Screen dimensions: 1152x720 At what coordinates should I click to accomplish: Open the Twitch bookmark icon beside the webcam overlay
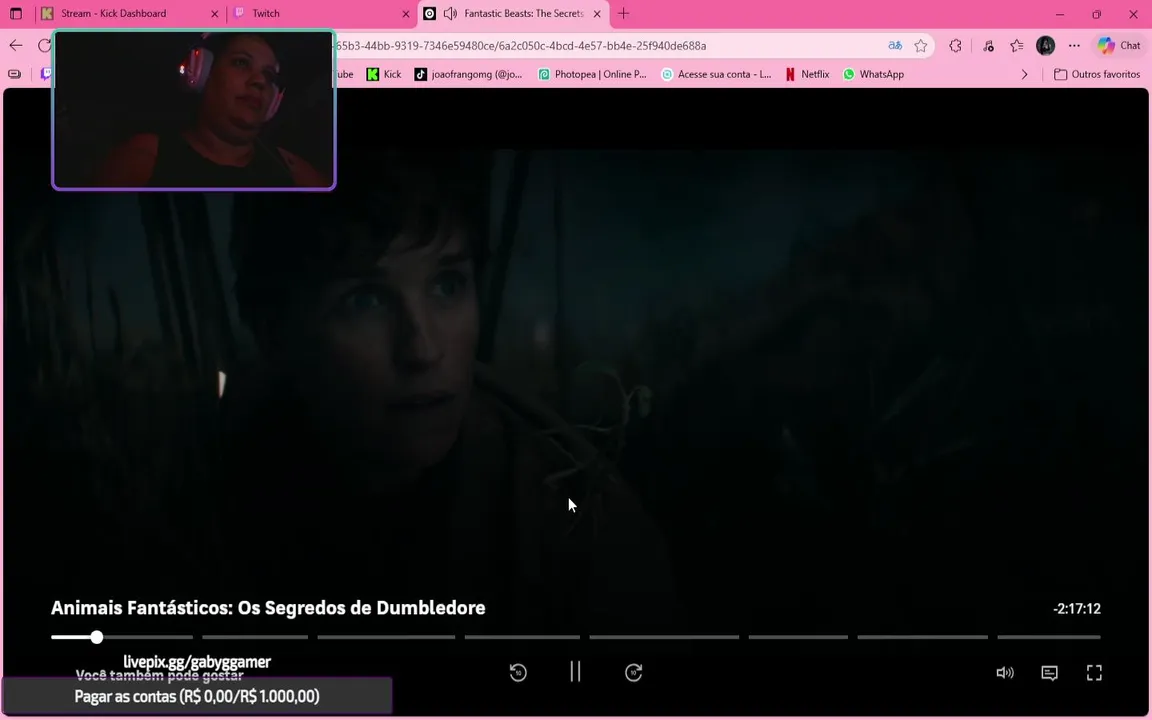pyautogui.click(x=46, y=74)
